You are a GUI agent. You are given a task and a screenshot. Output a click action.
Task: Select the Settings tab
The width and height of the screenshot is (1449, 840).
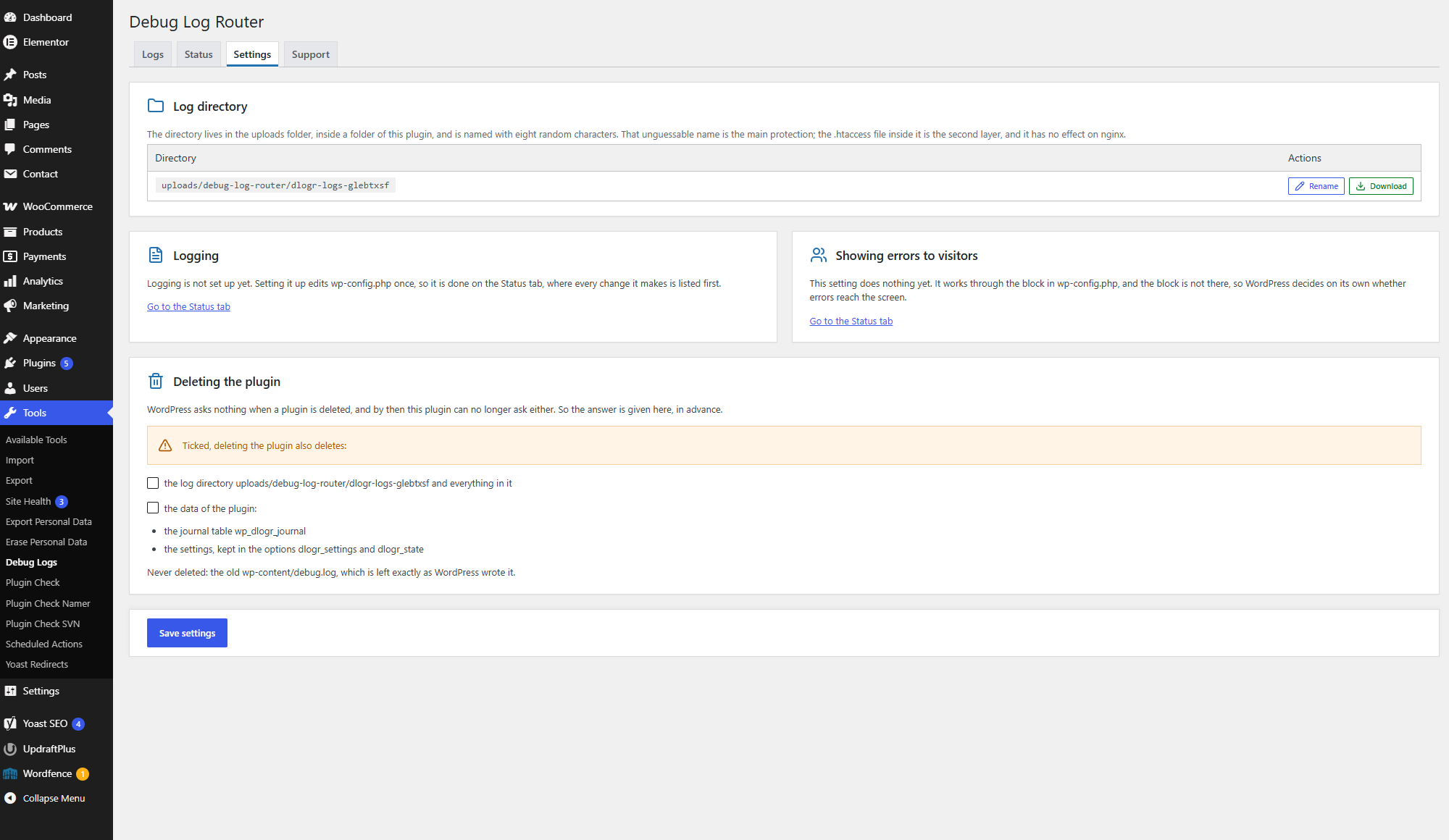click(x=252, y=54)
